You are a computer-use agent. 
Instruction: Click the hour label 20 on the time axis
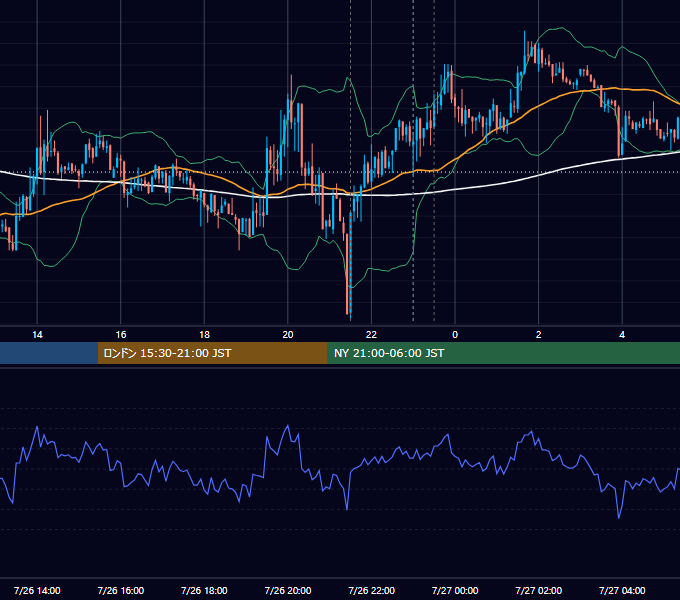[x=288, y=335]
